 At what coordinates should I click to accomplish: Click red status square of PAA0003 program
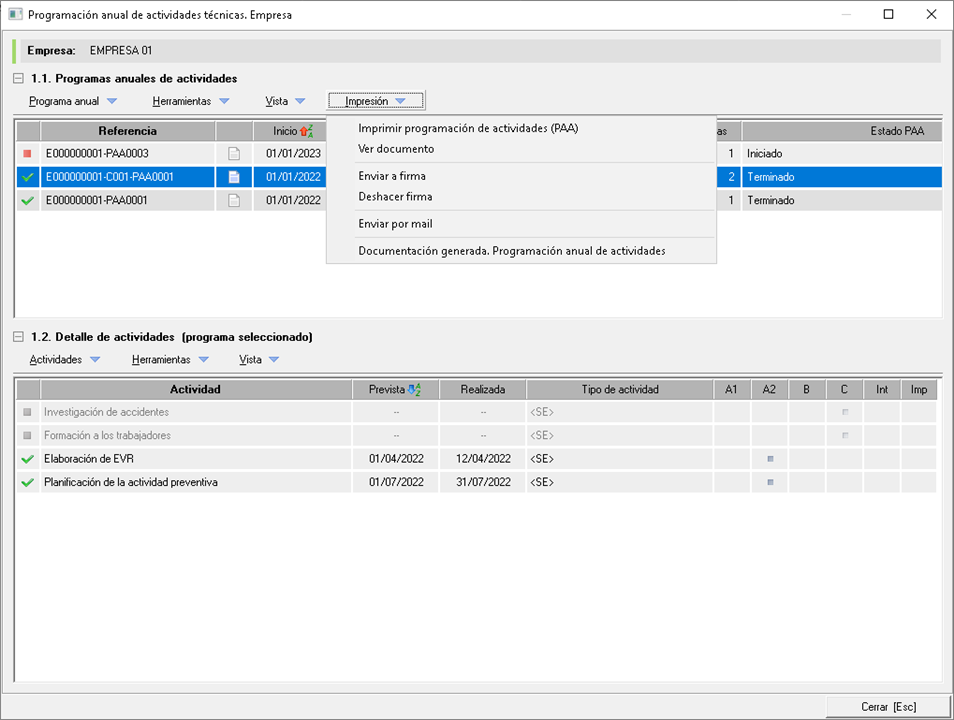point(27,154)
